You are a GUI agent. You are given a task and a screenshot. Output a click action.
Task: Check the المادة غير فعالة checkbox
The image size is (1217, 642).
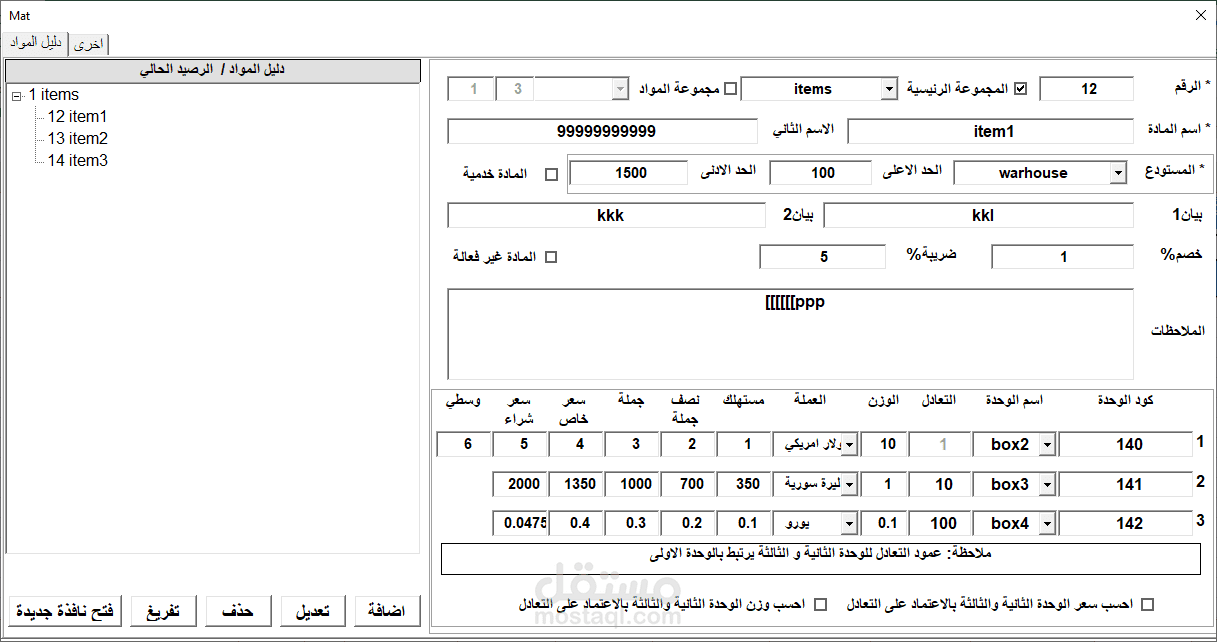click(549, 257)
